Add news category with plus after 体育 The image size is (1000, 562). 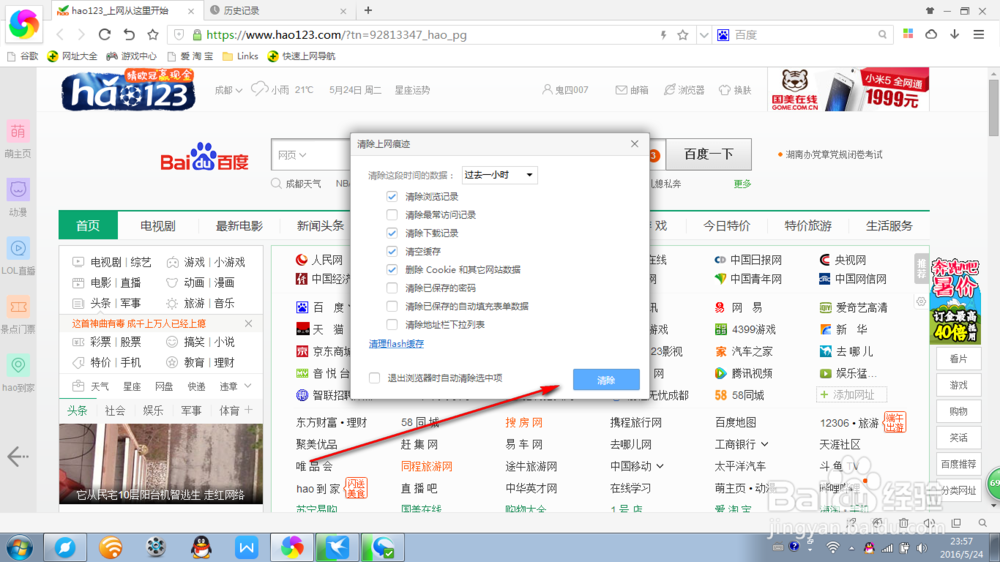click(249, 410)
